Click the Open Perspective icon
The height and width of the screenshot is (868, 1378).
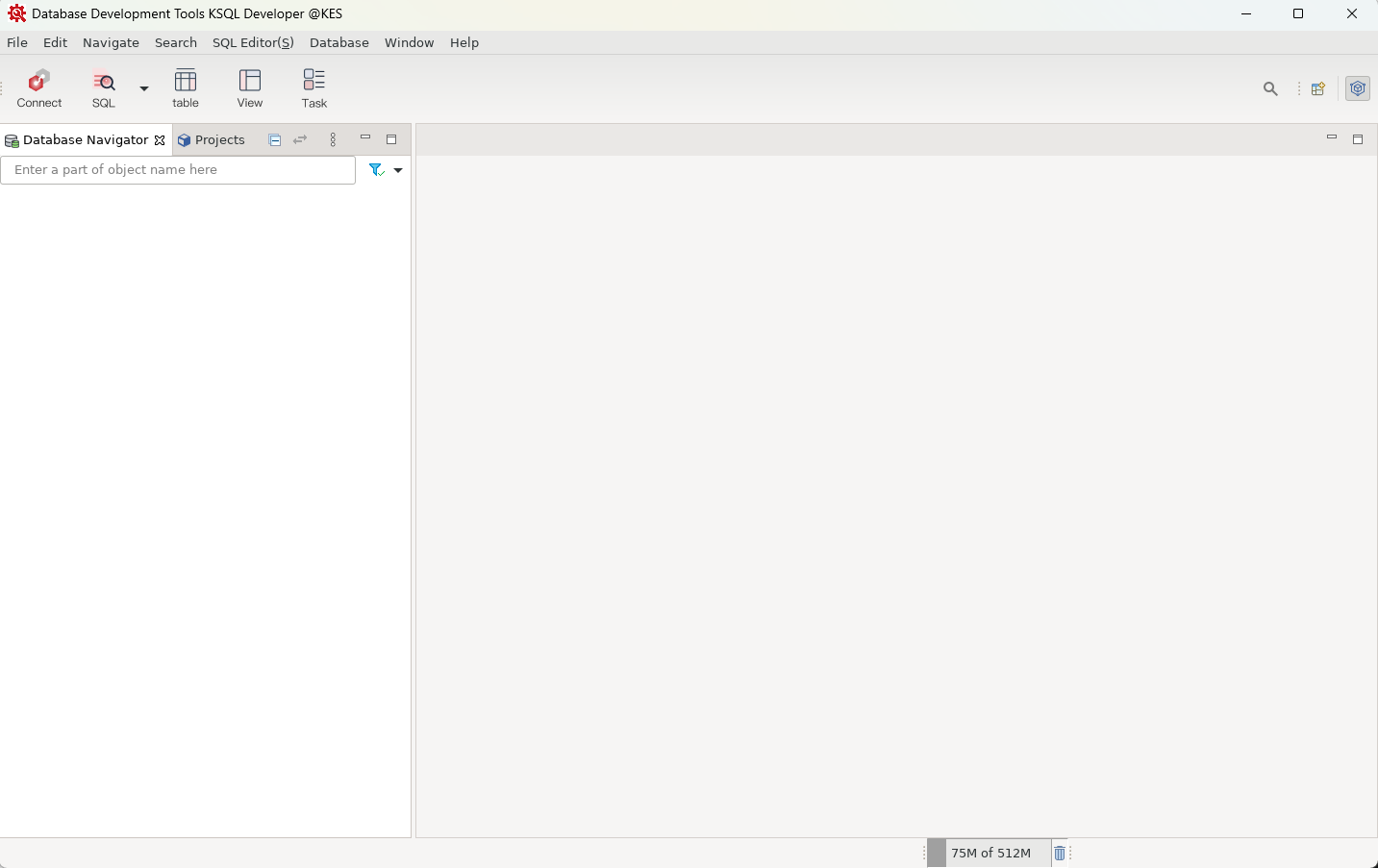pos(1318,88)
